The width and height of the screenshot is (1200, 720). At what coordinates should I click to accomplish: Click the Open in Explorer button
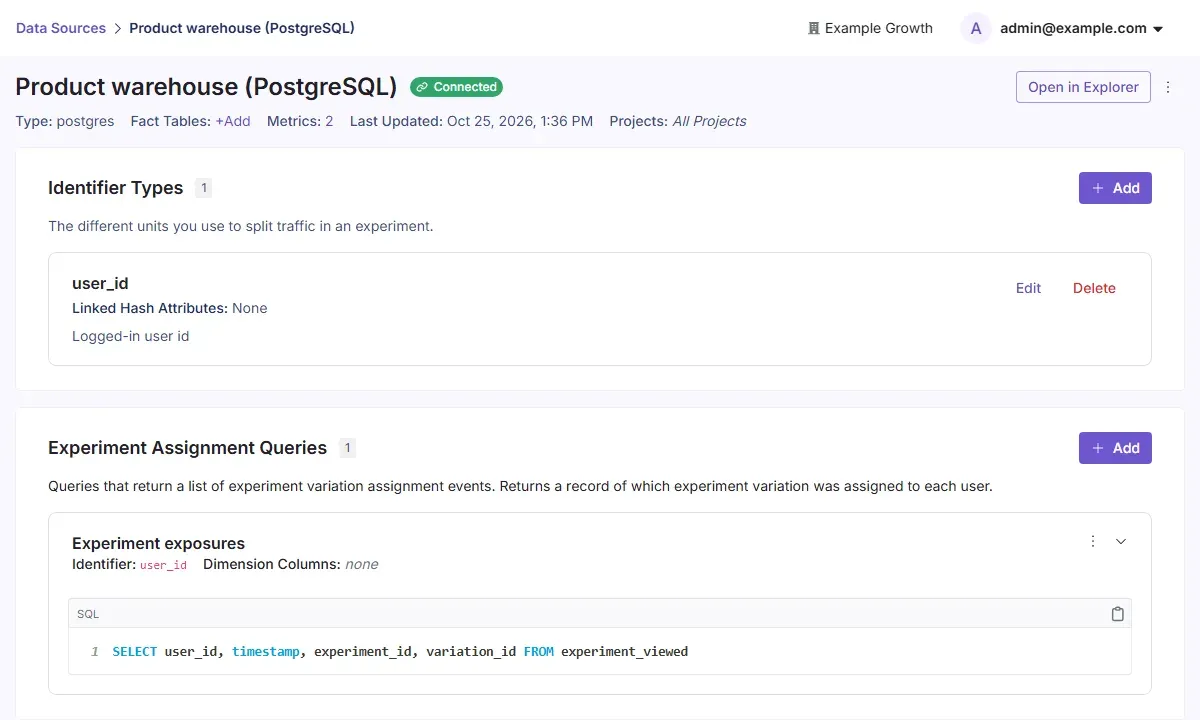1083,87
